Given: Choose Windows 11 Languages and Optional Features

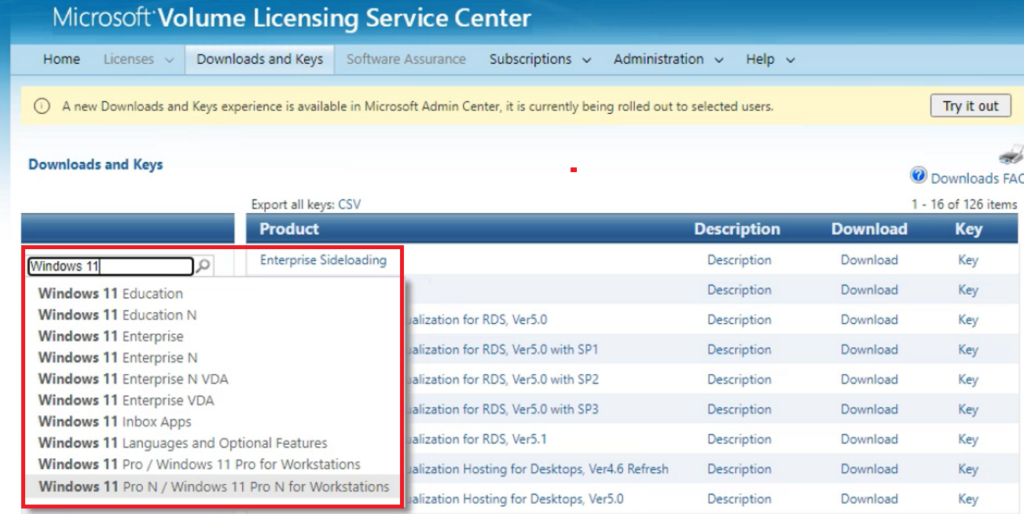Looking at the screenshot, I should (x=183, y=443).
